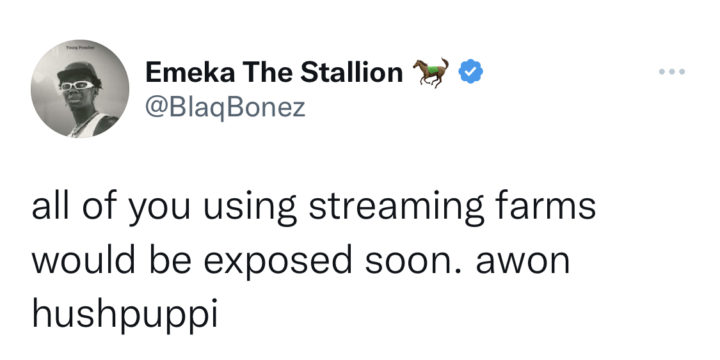Click the word "Emeka" in the name
Viewport: 720px width, 360px height.
pos(190,73)
